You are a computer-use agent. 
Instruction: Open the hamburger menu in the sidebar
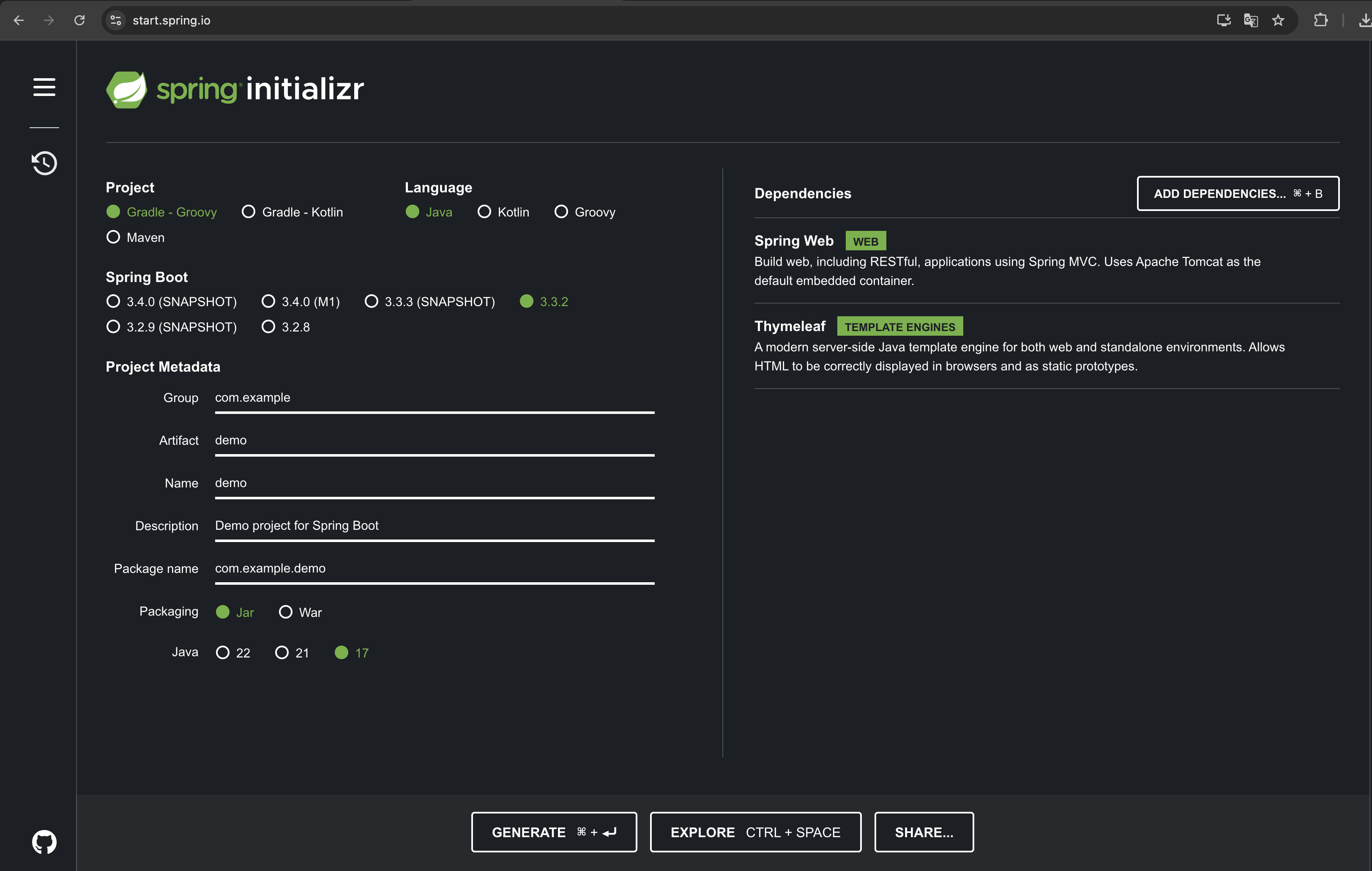[44, 87]
